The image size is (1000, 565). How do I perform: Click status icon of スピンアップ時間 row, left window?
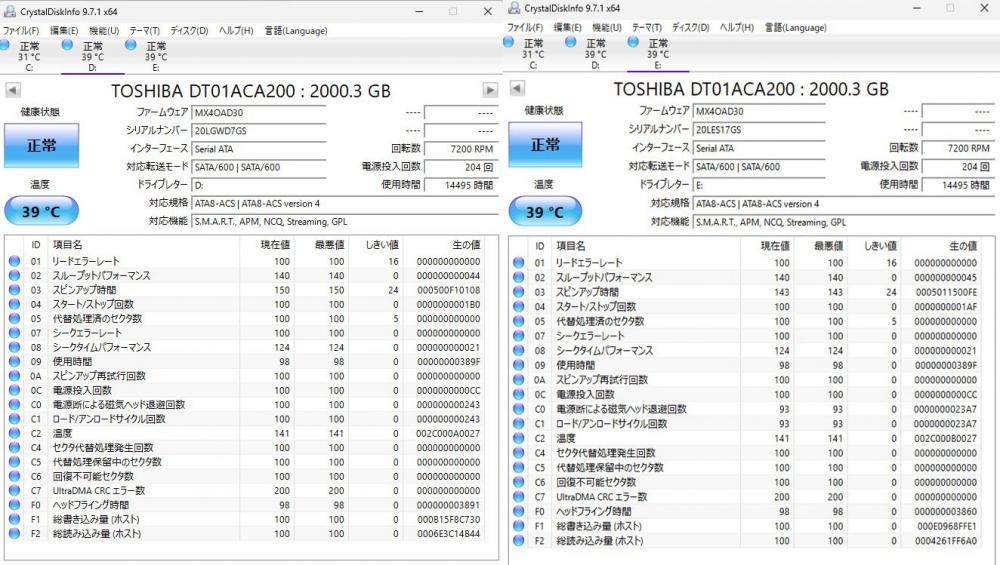click(14, 290)
